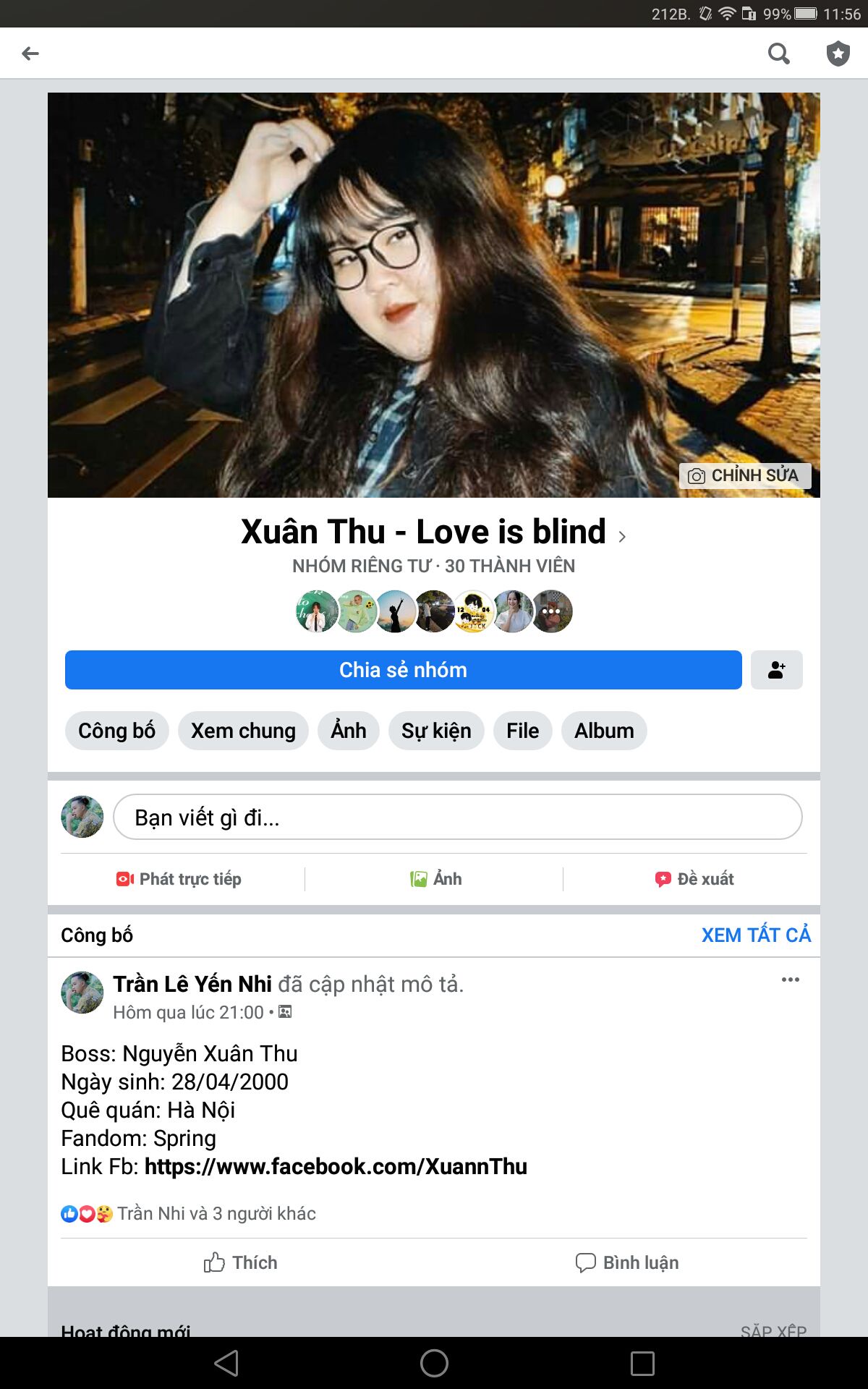Switch to the Sự kiện tab
868x1389 pixels.
[436, 731]
